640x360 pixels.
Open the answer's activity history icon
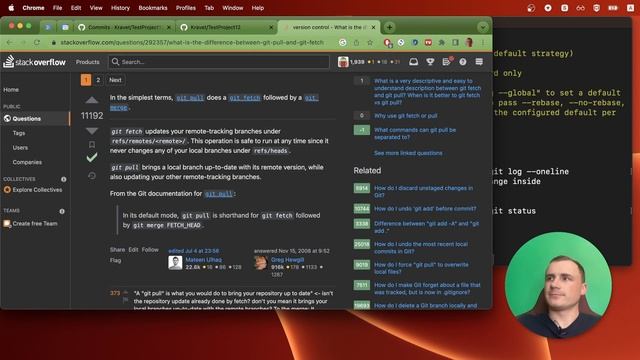(x=92, y=176)
